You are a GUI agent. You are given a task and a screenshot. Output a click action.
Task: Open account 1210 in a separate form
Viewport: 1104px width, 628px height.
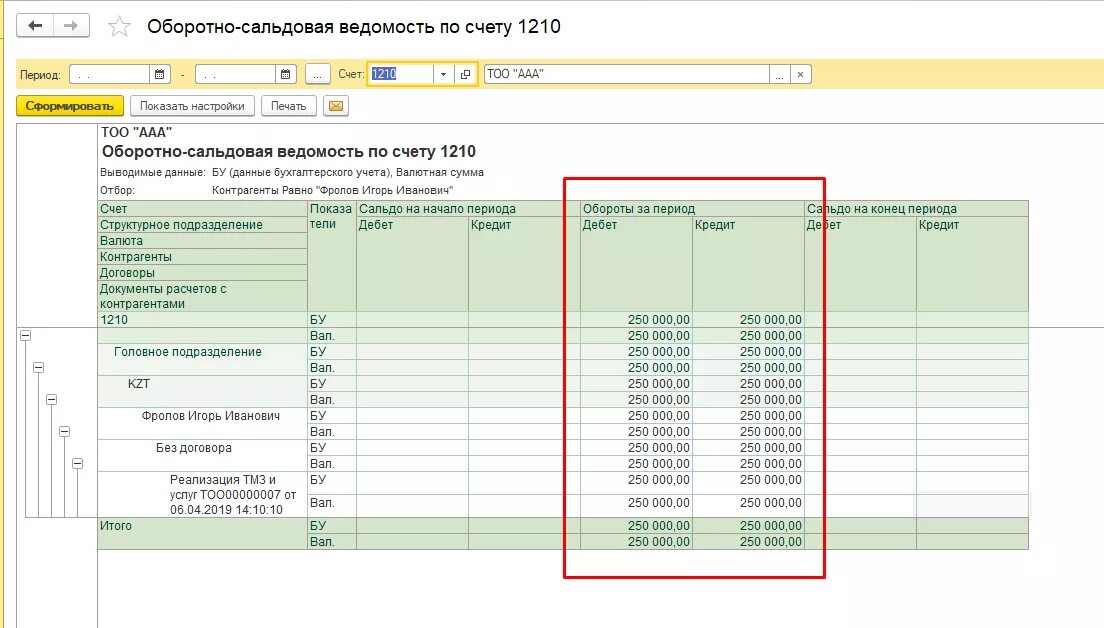click(x=465, y=74)
